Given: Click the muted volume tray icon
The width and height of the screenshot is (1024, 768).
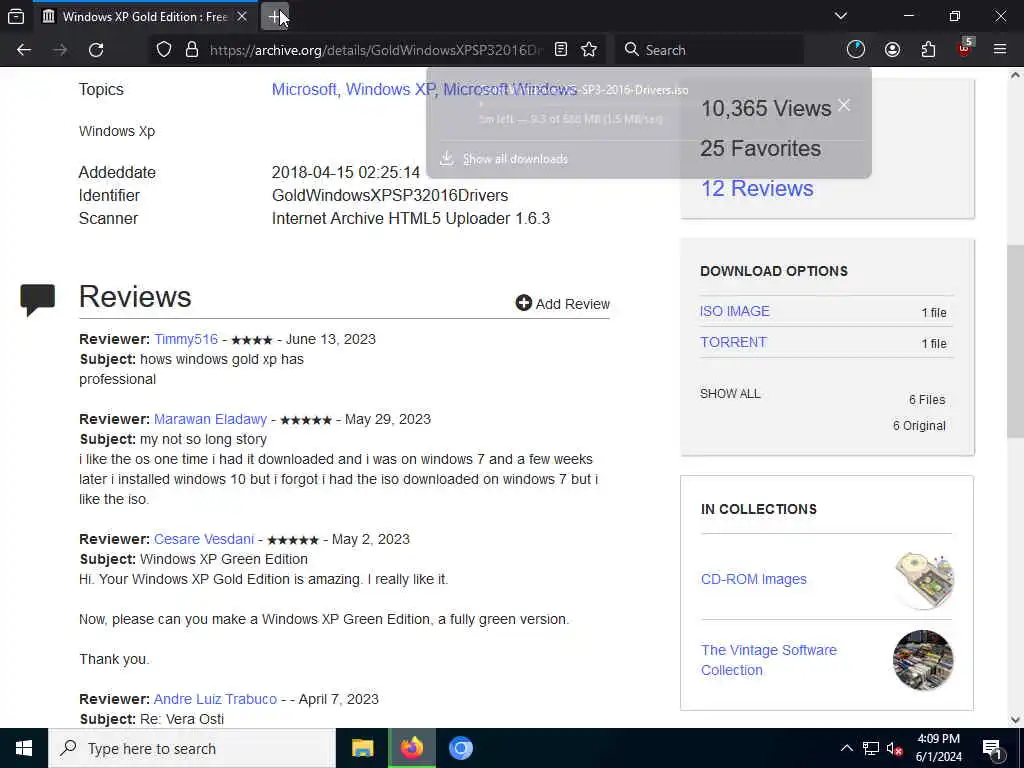Looking at the screenshot, I should [x=895, y=748].
